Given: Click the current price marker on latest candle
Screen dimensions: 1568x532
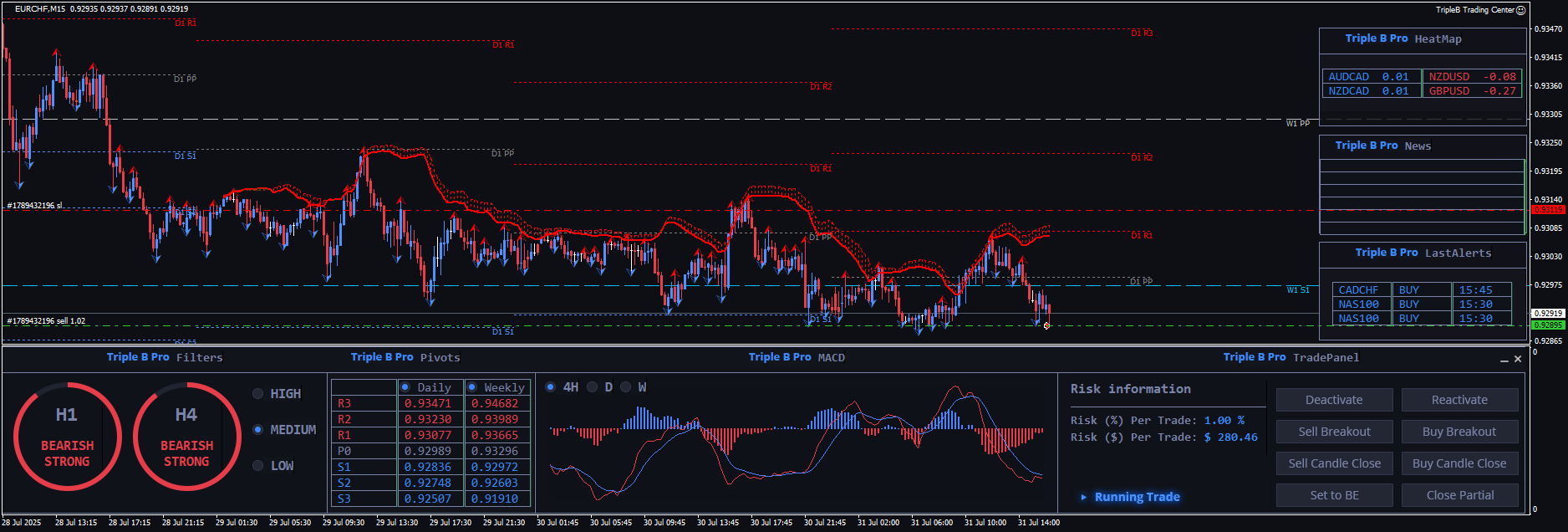Looking at the screenshot, I should (x=1046, y=325).
